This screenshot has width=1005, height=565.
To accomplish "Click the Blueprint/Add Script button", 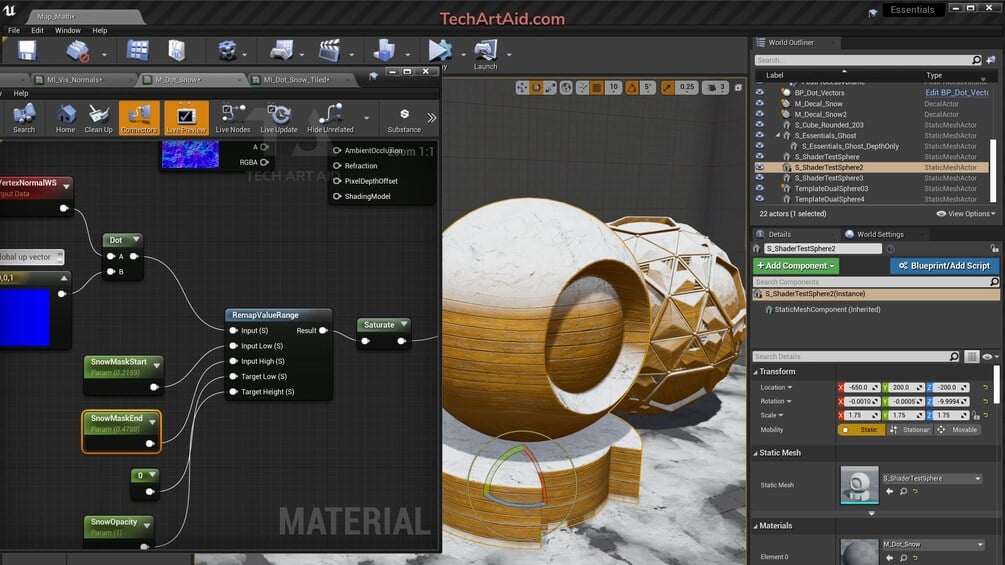I will click(x=945, y=266).
